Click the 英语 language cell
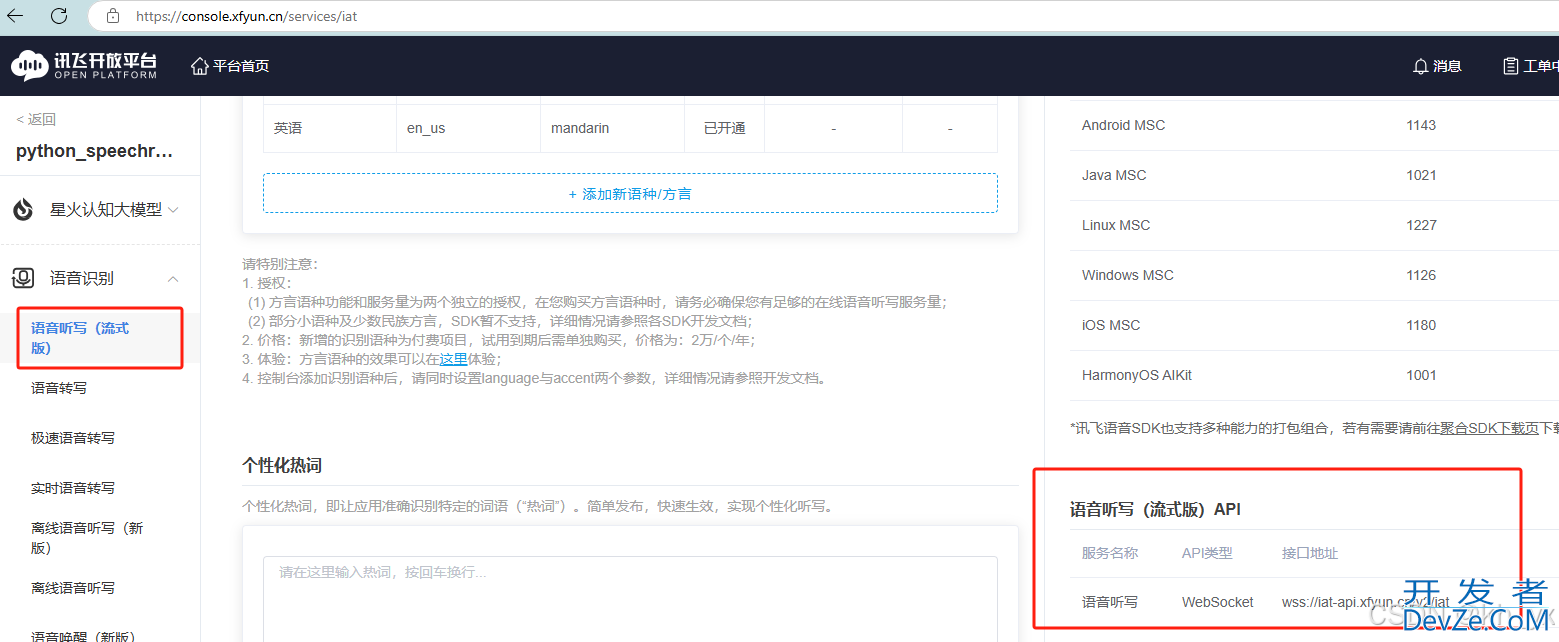Viewport: 1559px width, 642px height. (288, 128)
